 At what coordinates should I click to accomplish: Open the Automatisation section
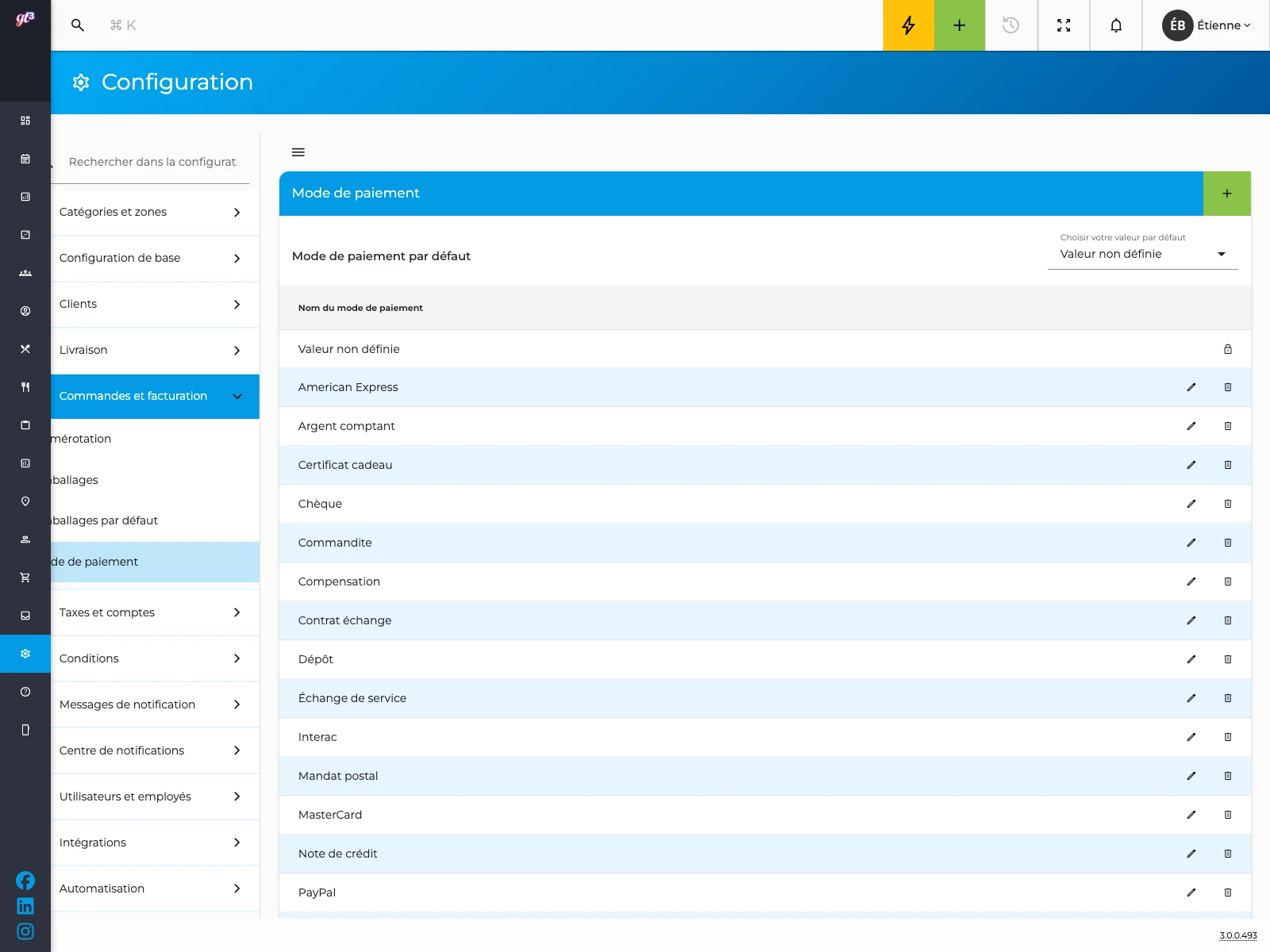155,889
